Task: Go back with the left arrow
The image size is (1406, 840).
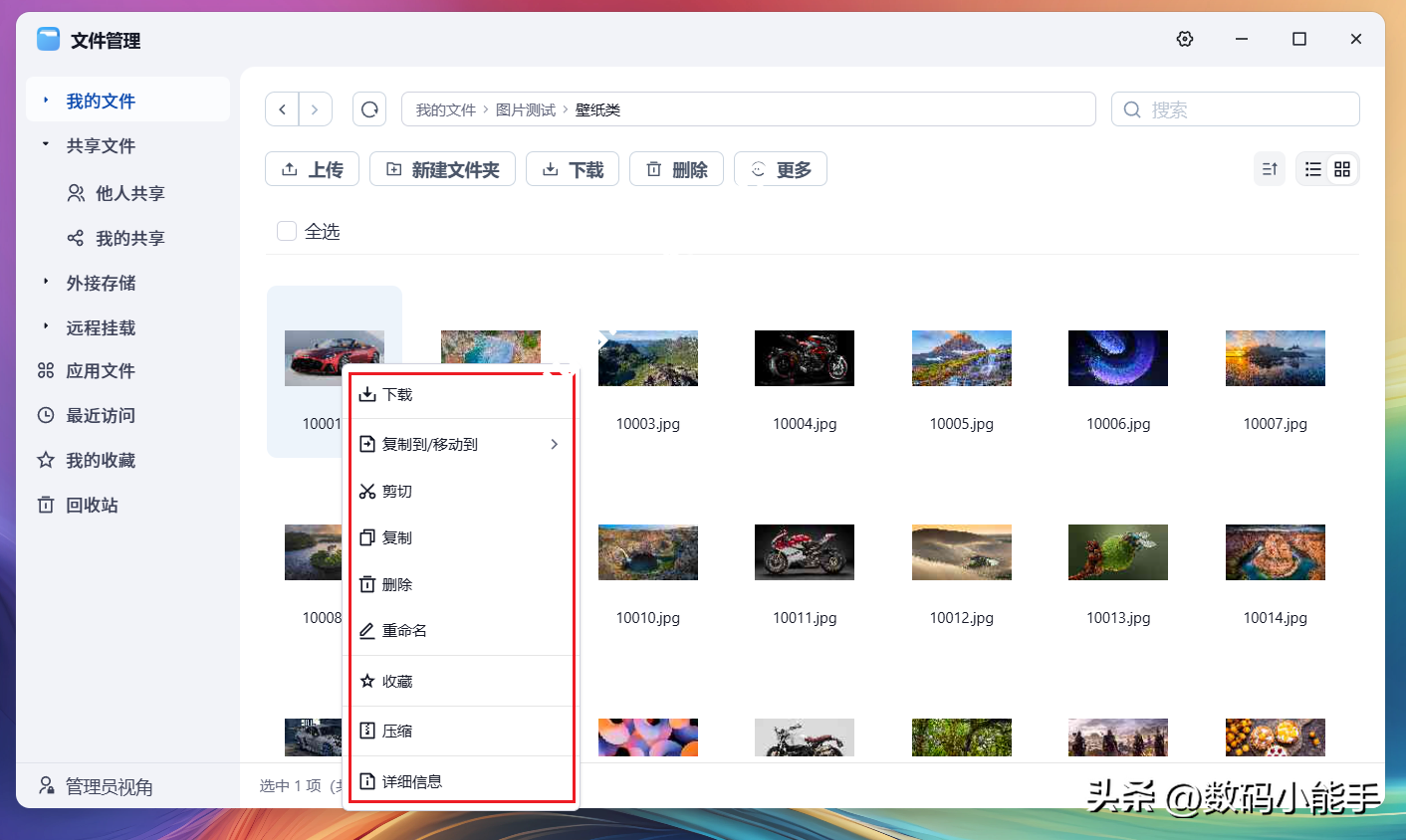Action: click(x=283, y=109)
